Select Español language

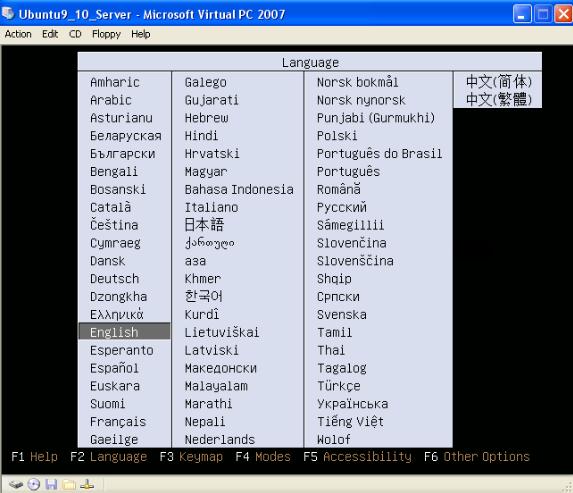(x=114, y=368)
